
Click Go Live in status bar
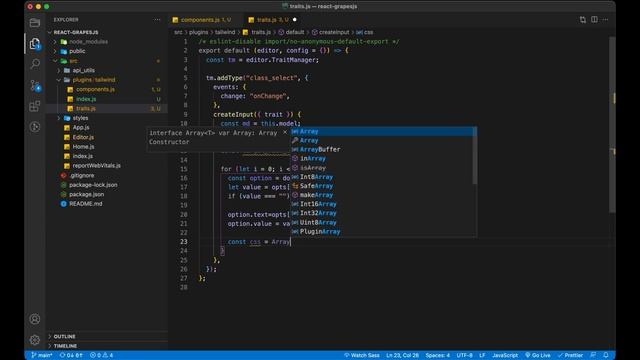(x=538, y=355)
